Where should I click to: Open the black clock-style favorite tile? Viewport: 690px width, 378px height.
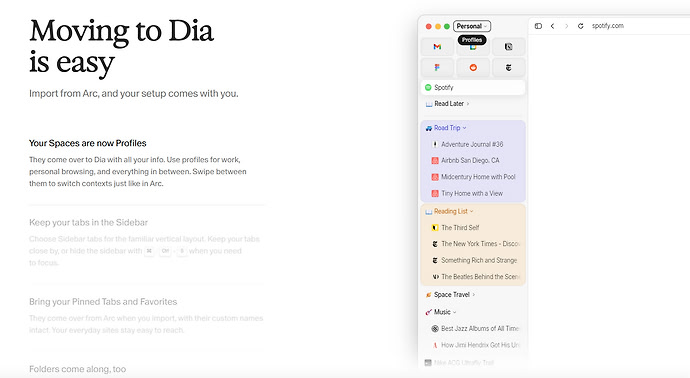coord(509,47)
